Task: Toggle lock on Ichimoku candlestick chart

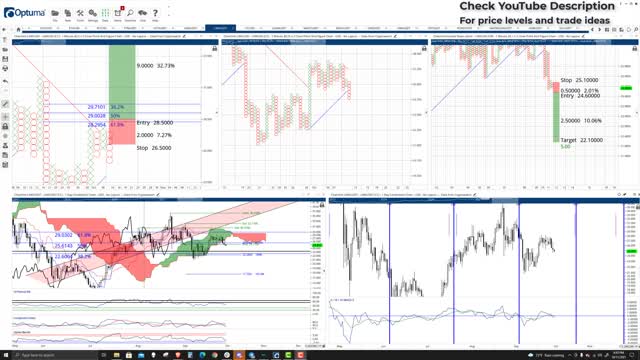Action: coord(322,204)
